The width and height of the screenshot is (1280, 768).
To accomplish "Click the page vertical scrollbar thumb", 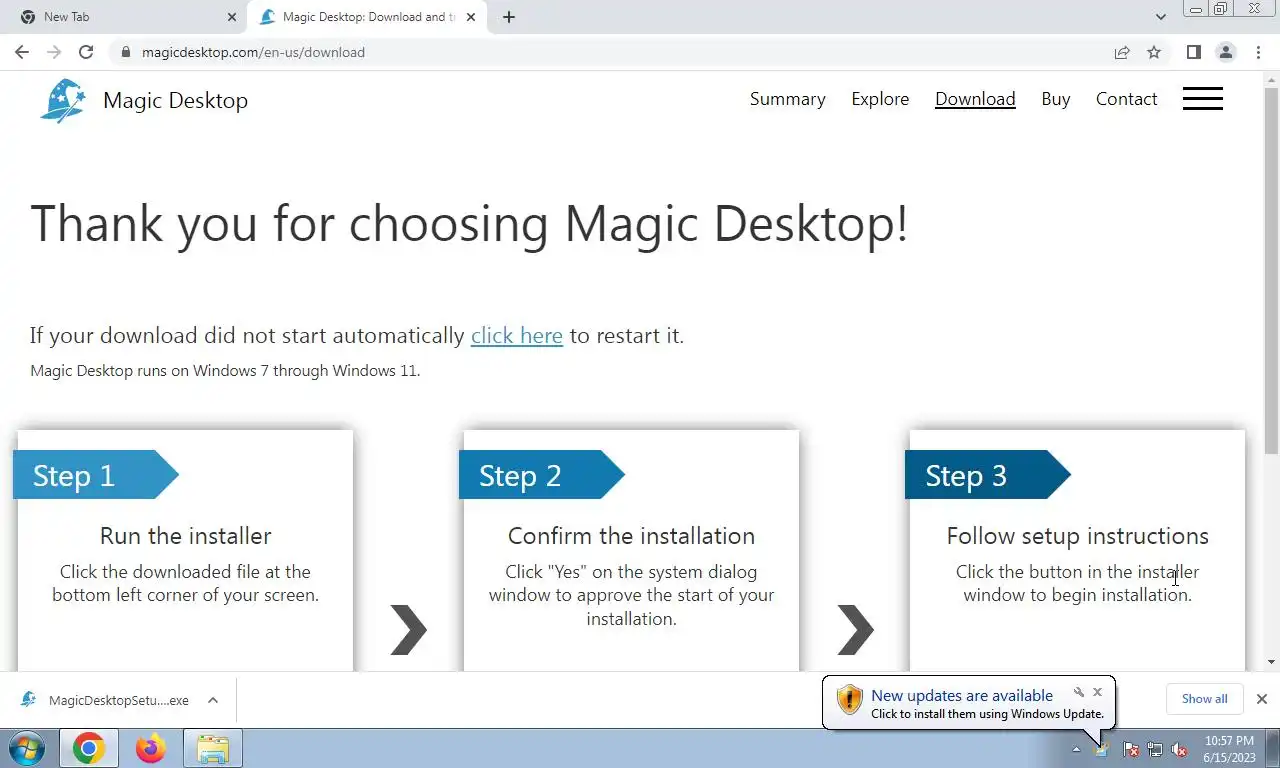I will point(1271,270).
